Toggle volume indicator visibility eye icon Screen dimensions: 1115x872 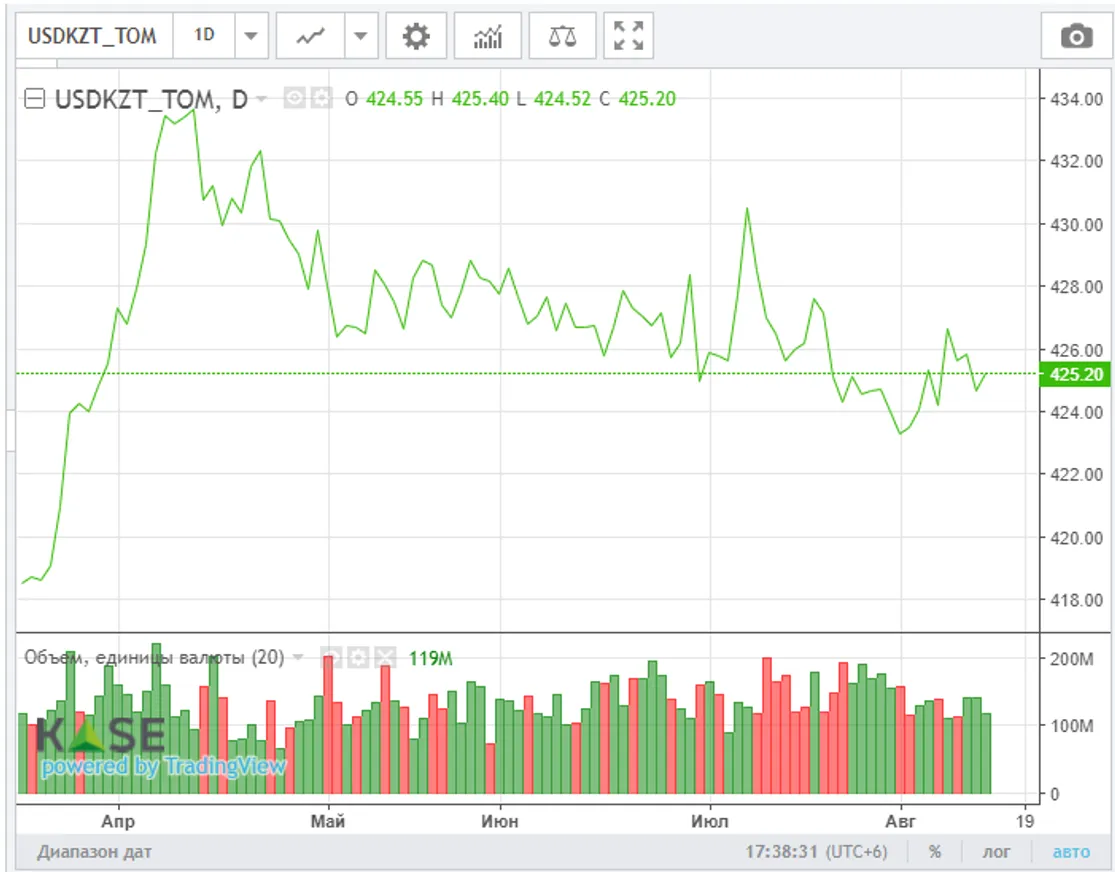[332, 657]
